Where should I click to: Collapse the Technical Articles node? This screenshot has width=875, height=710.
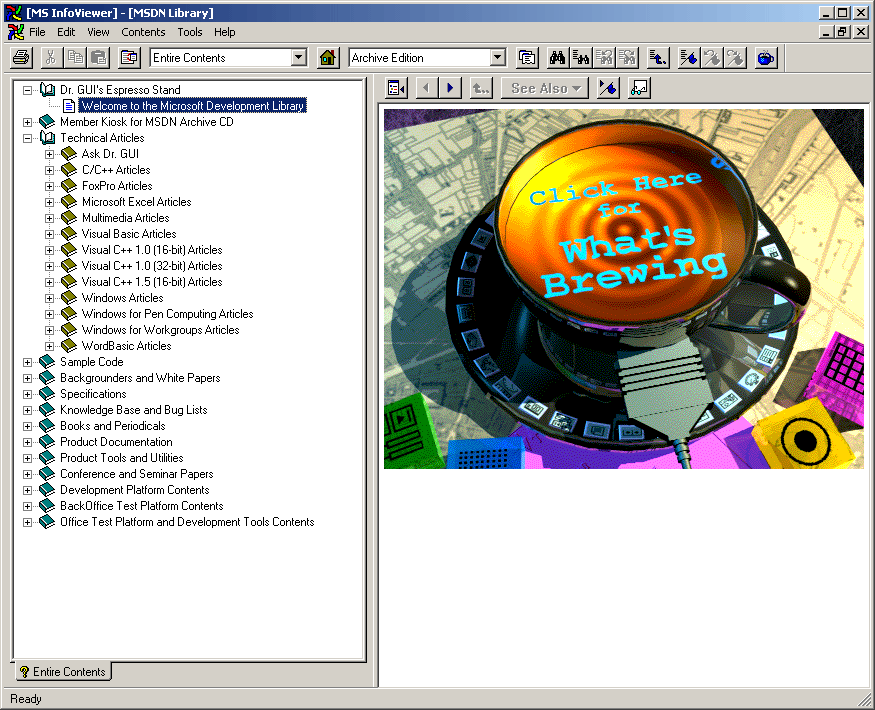pos(27,138)
